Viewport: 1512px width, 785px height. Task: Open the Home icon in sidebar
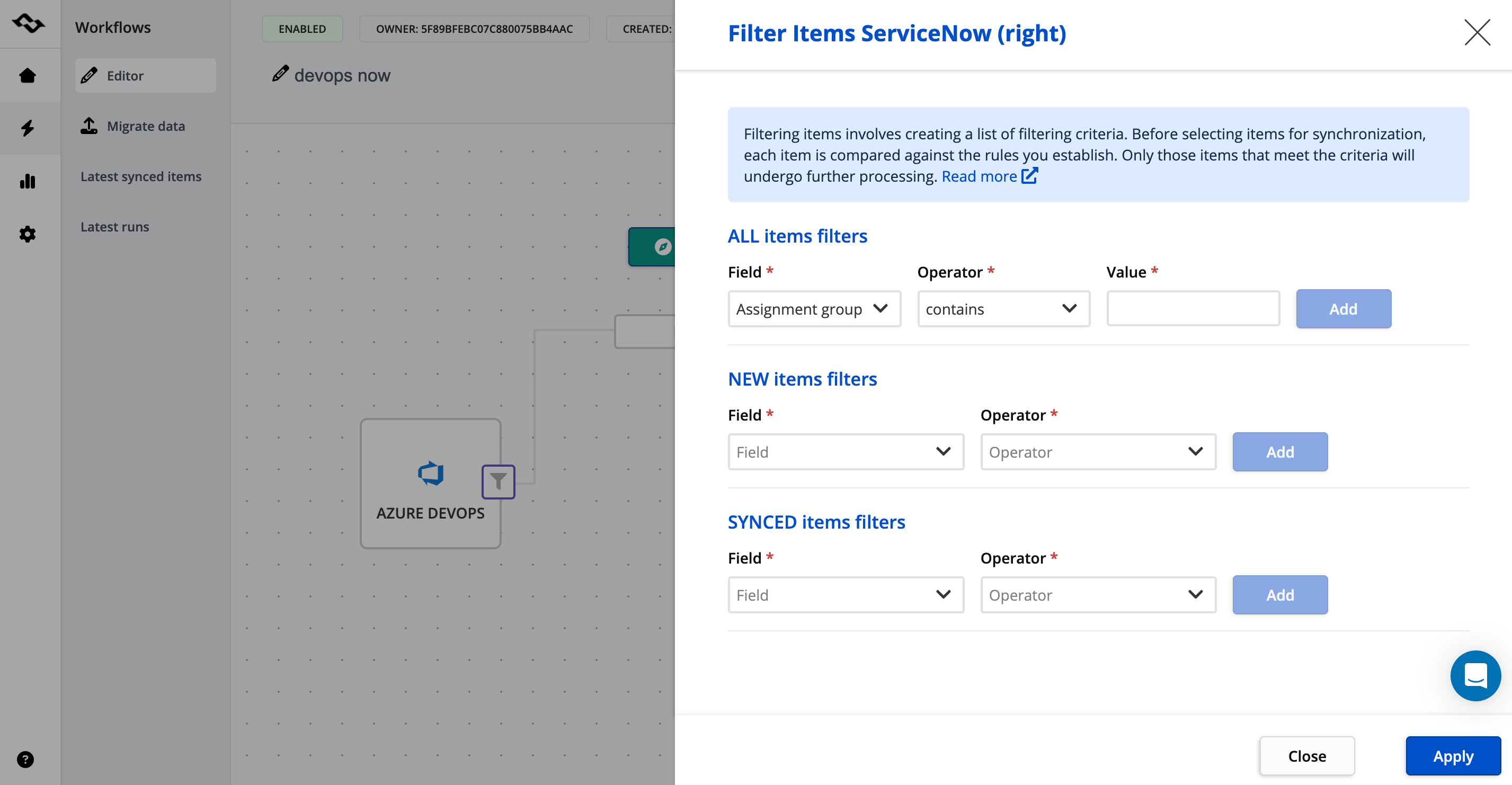click(x=28, y=75)
